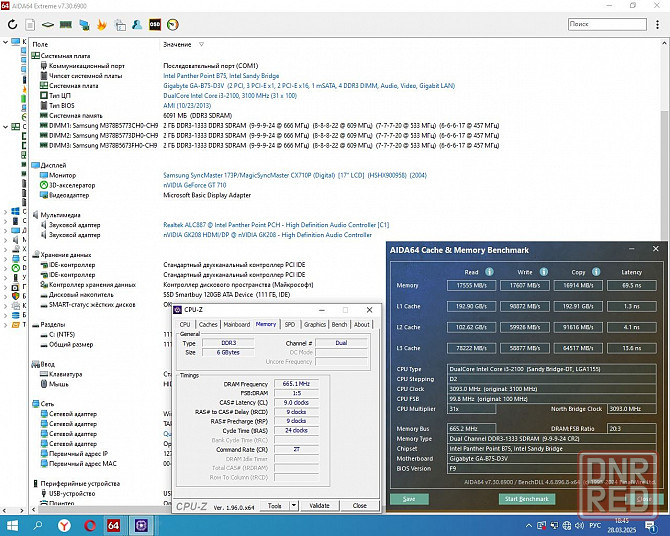Open the CPU tab in CPU-Z

tap(185, 324)
